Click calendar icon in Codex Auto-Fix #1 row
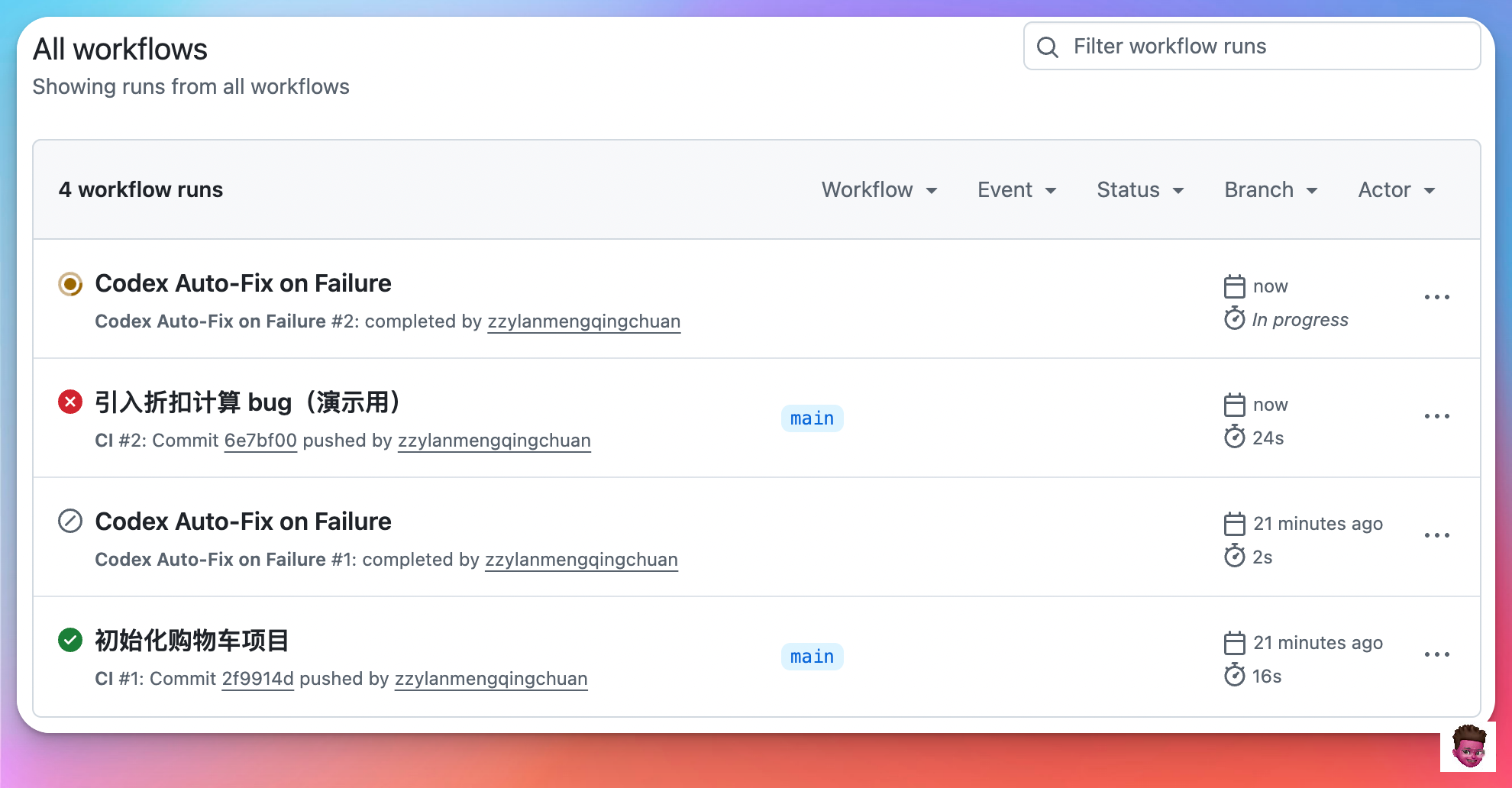Image resolution: width=1512 pixels, height=788 pixels. (x=1235, y=524)
